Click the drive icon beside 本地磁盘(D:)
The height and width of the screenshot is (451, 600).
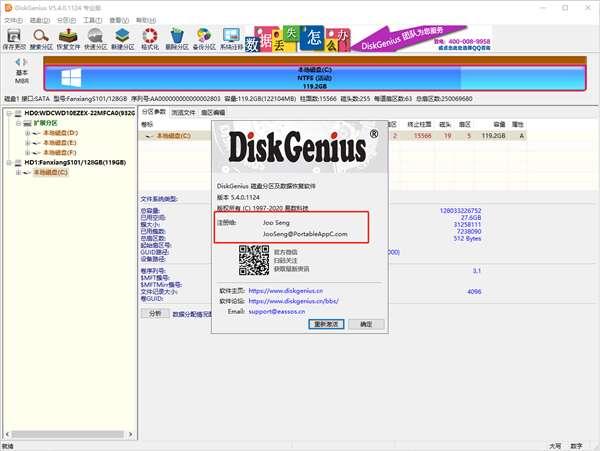click(36, 133)
